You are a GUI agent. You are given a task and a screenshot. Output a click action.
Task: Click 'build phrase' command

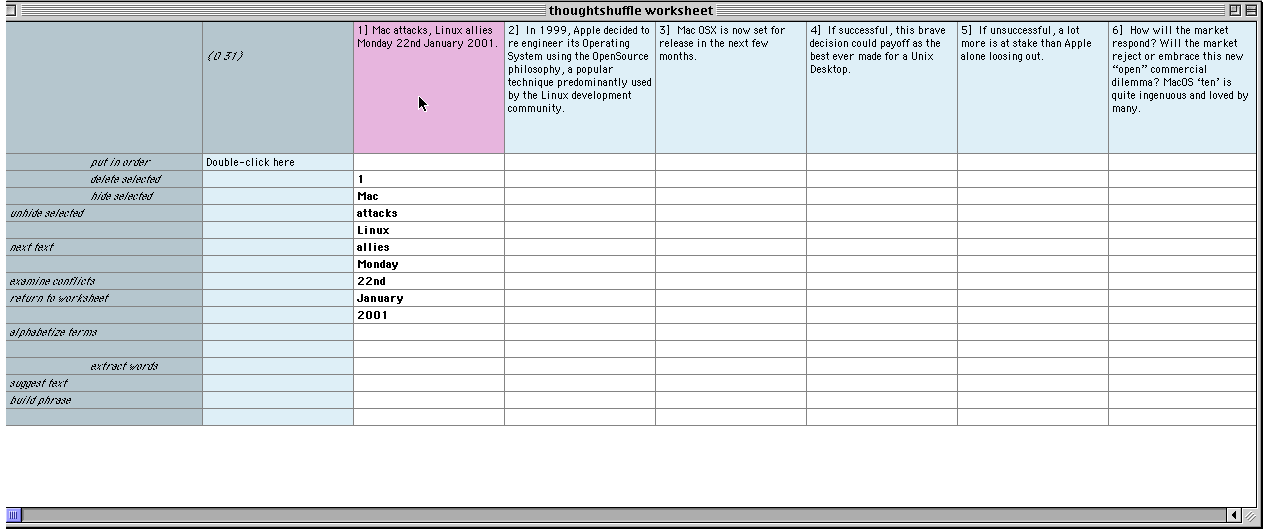[40, 400]
